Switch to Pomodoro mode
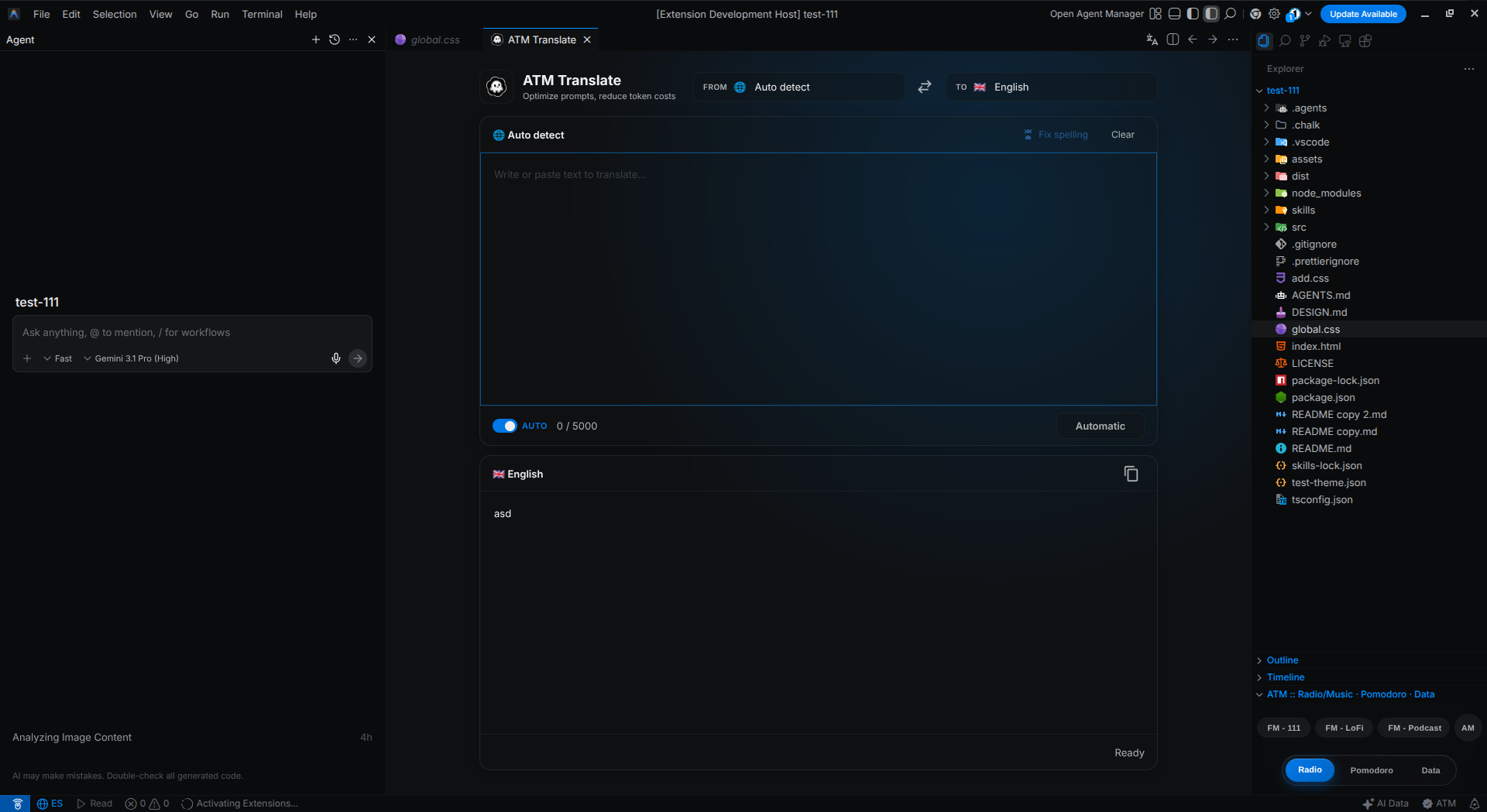This screenshot has height=812, width=1487. (x=1372, y=770)
